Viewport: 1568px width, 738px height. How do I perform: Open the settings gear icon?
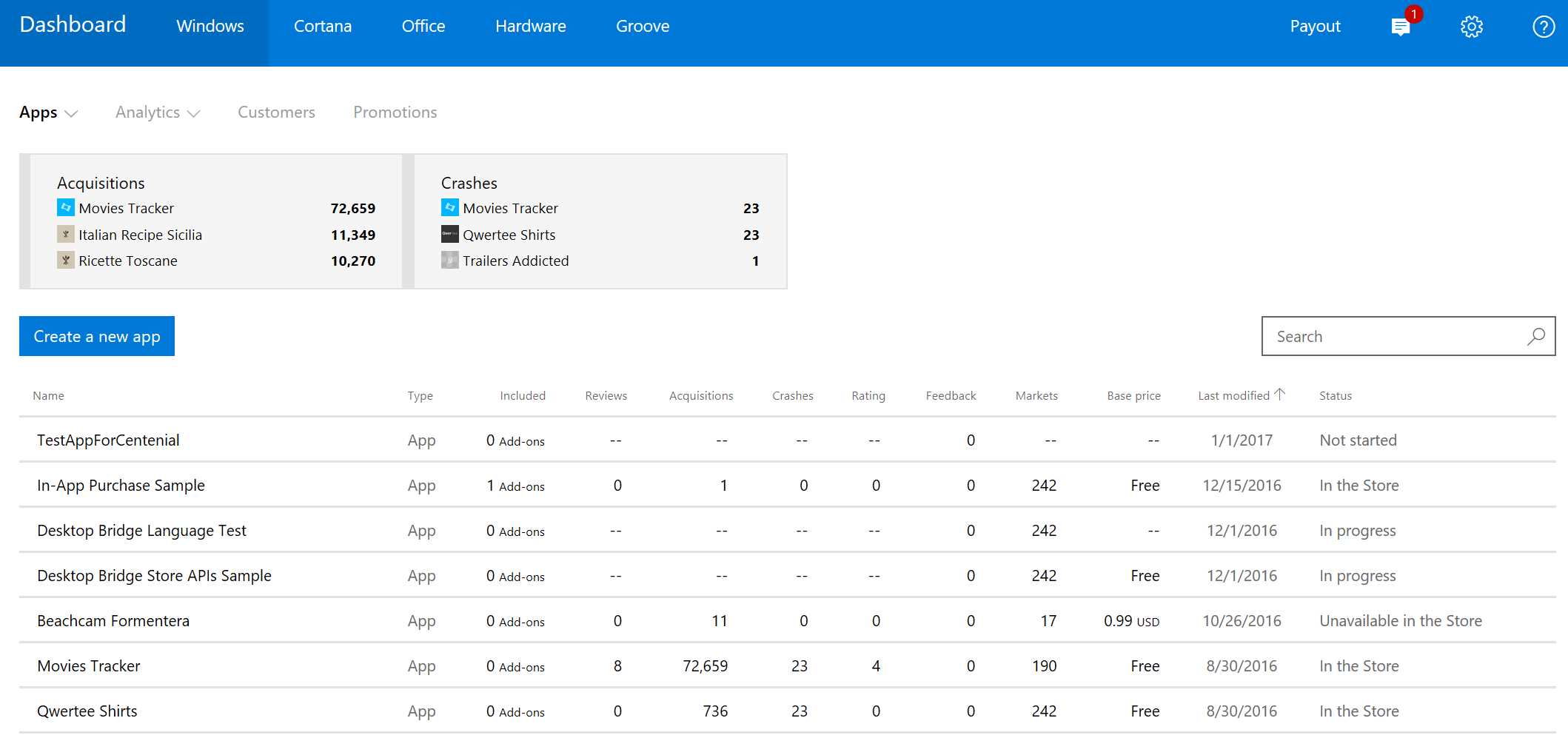pyautogui.click(x=1472, y=27)
